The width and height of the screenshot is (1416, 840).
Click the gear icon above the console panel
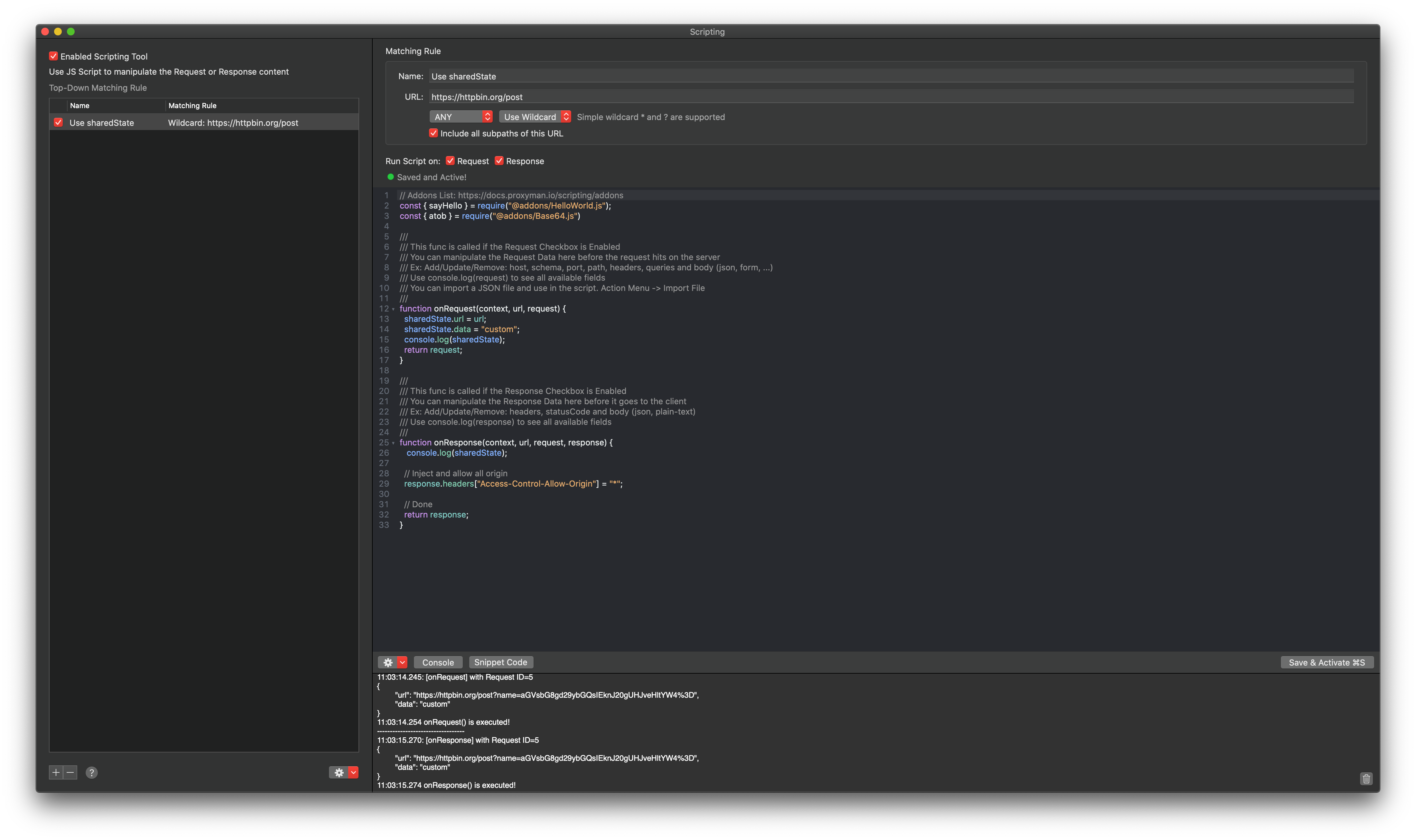(388, 662)
